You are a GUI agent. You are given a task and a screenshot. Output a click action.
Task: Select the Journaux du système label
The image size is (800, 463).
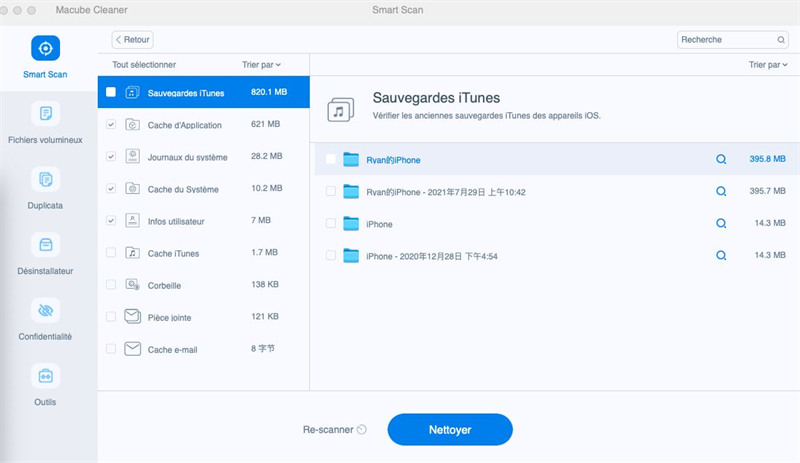tap(187, 157)
